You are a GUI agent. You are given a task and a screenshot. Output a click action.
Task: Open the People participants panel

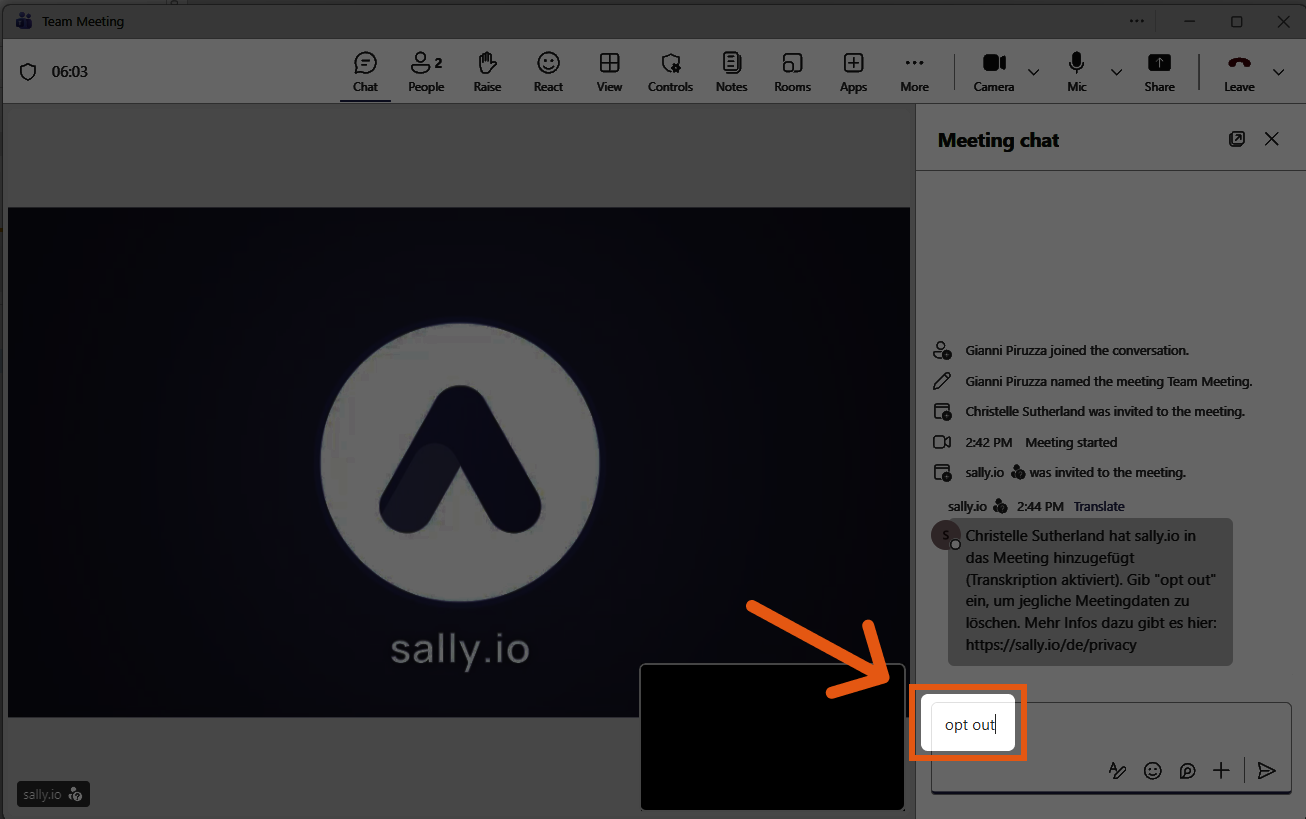click(x=426, y=72)
